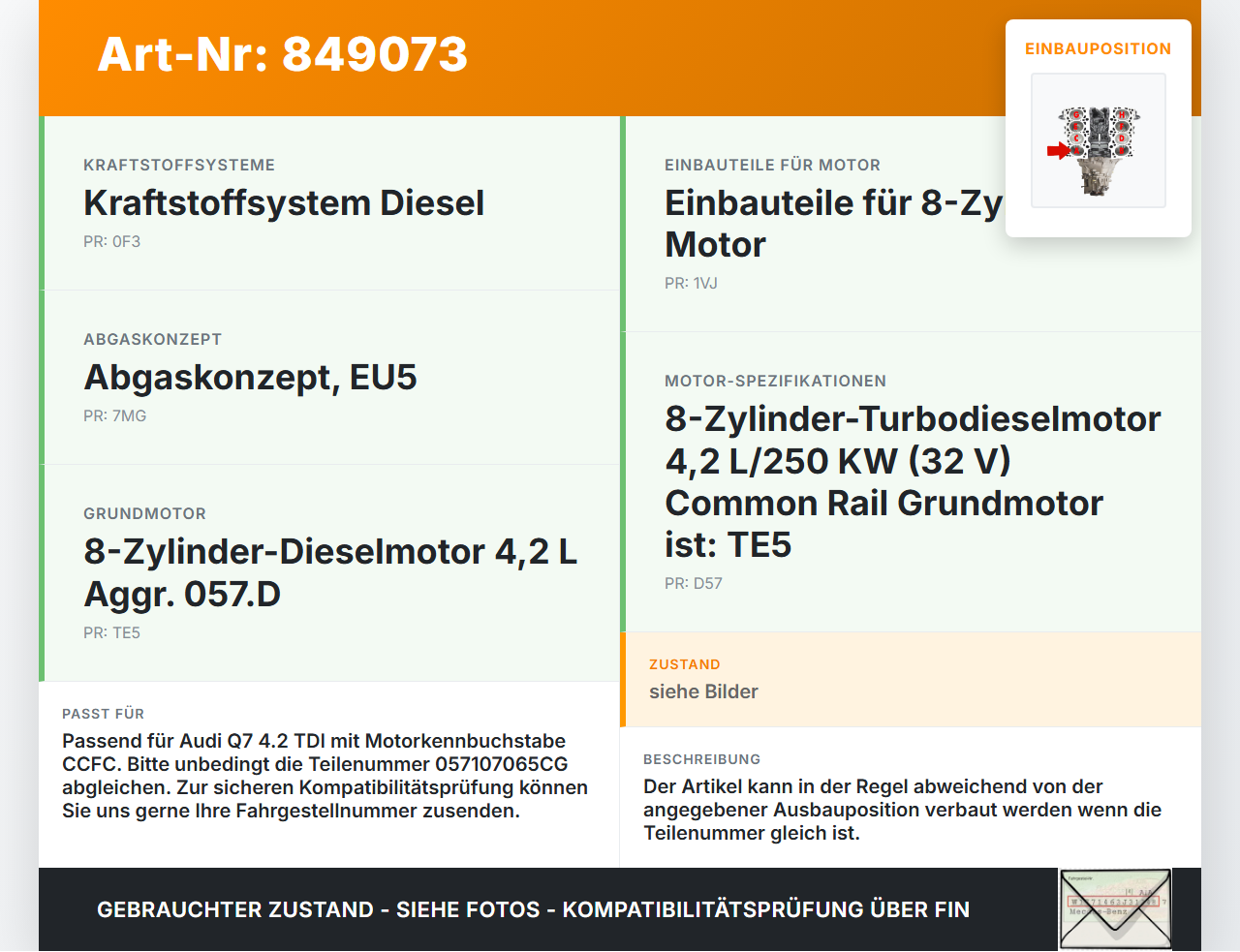Click the engine installation position image
1240x952 pixels.
(1099, 140)
